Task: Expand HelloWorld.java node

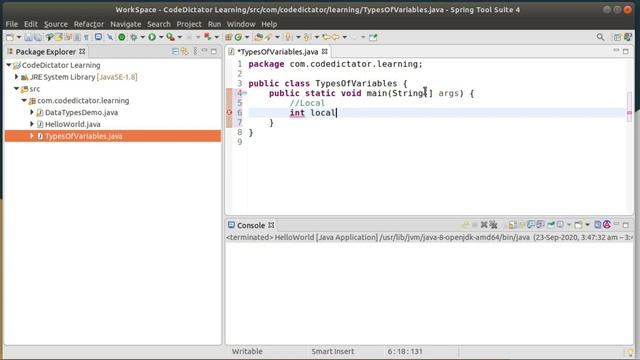Action: click(32, 124)
